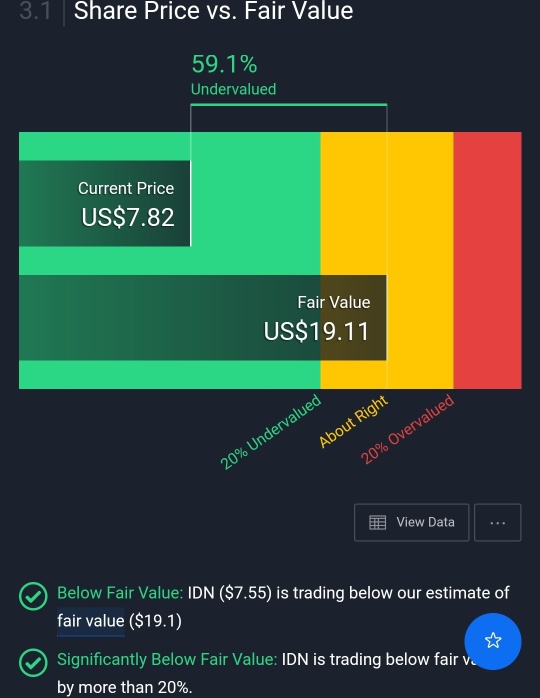Click the red overvalued zone
540x698 pixels.
(x=487, y=260)
